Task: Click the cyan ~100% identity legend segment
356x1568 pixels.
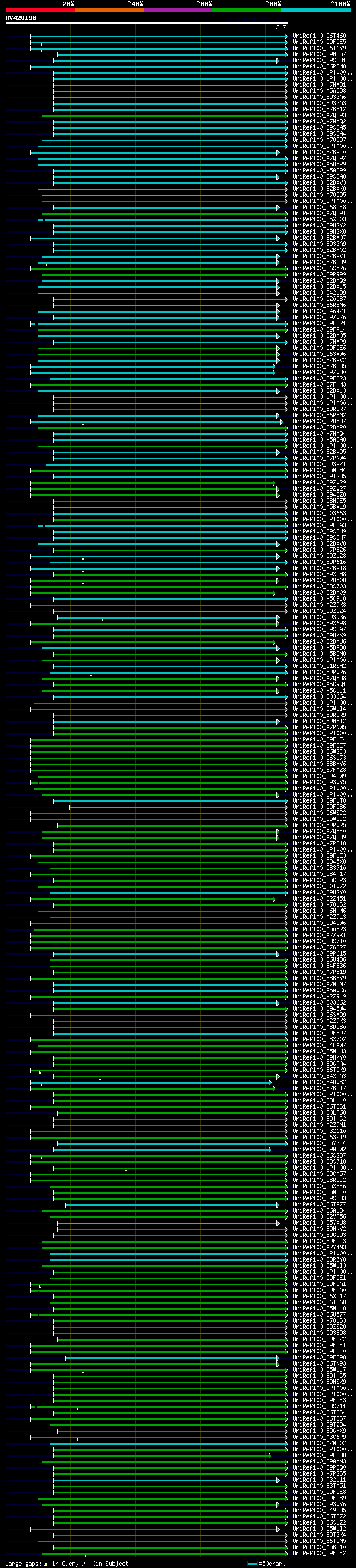Action: tap(316, 10)
